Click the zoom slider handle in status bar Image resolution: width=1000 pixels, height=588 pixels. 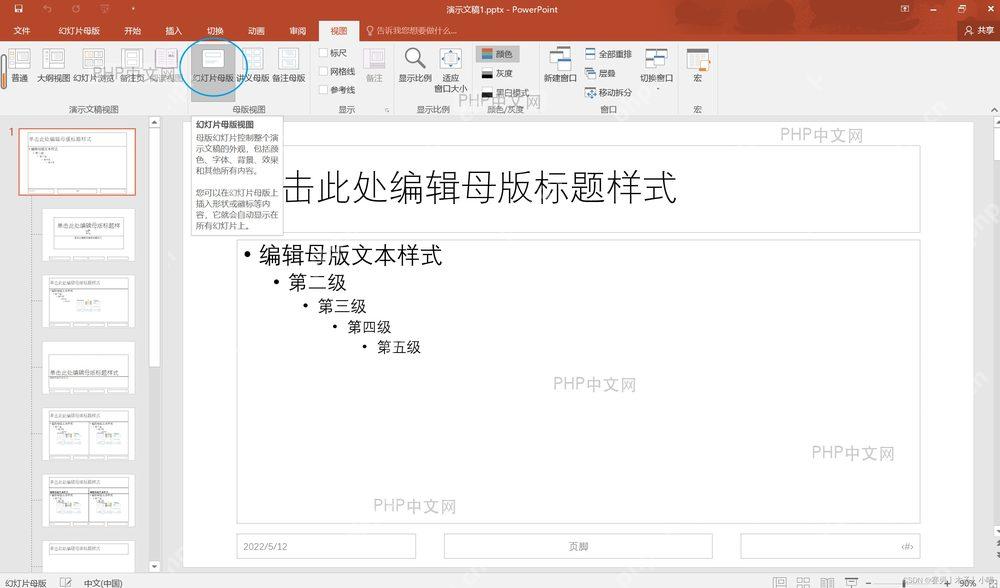(x=904, y=582)
